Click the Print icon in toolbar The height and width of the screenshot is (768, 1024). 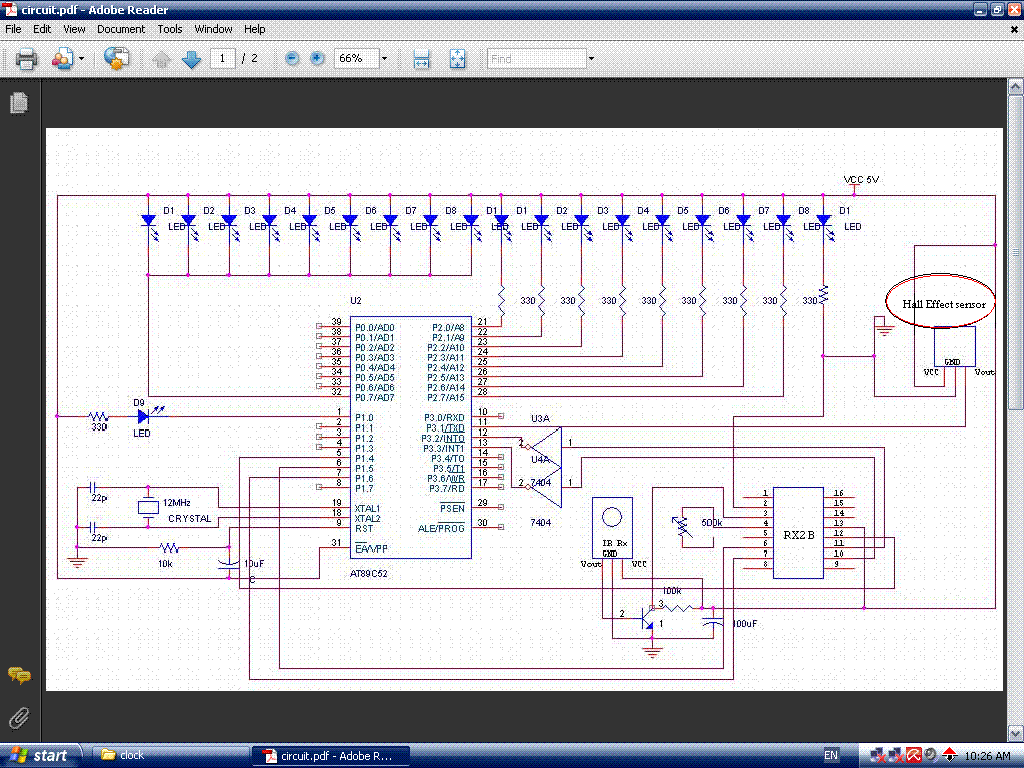pos(26,59)
